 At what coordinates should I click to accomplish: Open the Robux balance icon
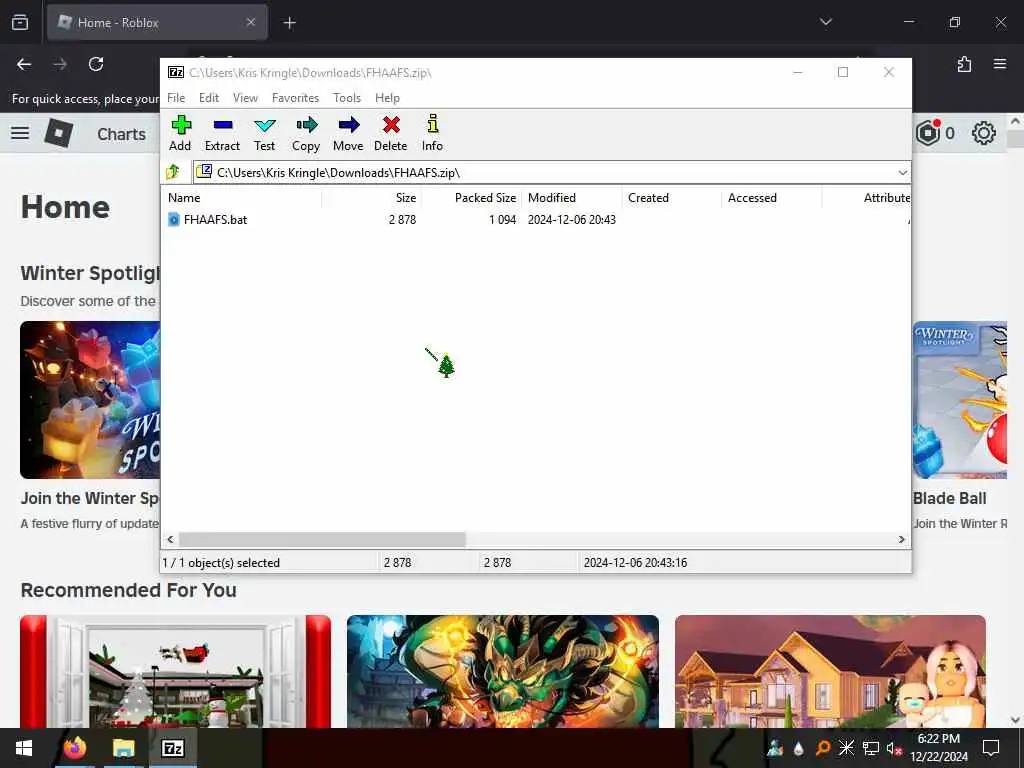pyautogui.click(x=928, y=133)
